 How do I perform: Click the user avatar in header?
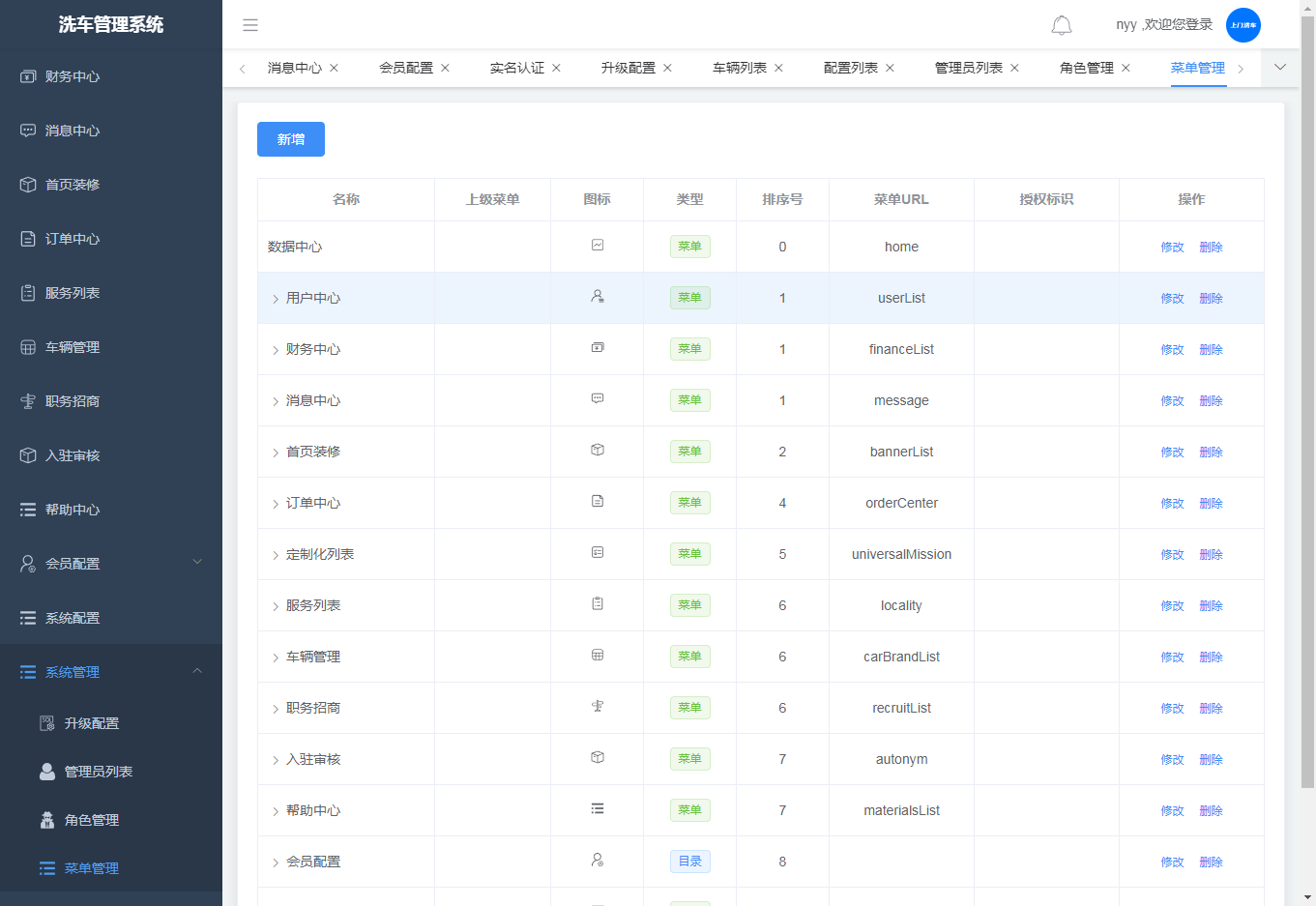pyautogui.click(x=1243, y=25)
